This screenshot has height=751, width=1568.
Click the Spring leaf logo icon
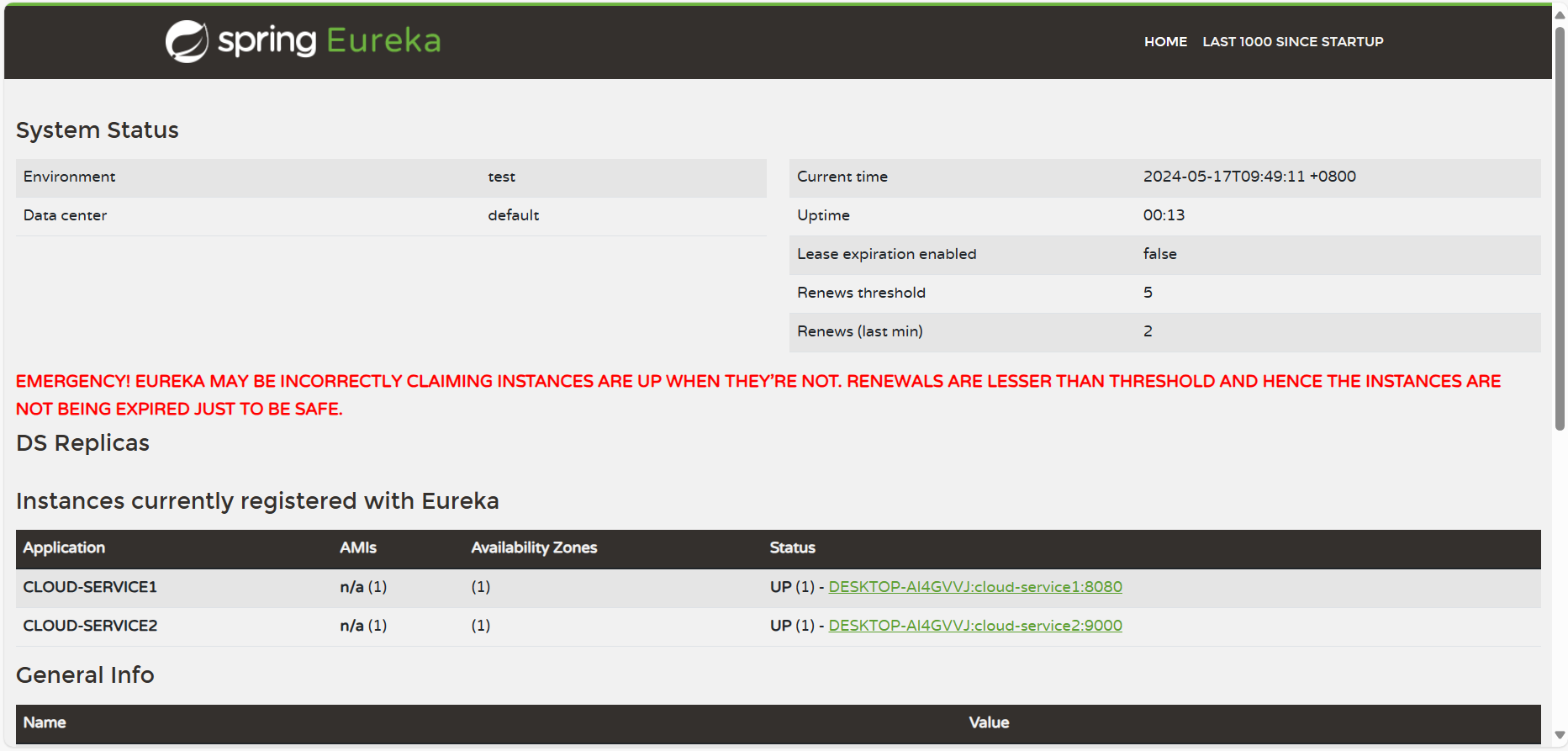tap(187, 41)
